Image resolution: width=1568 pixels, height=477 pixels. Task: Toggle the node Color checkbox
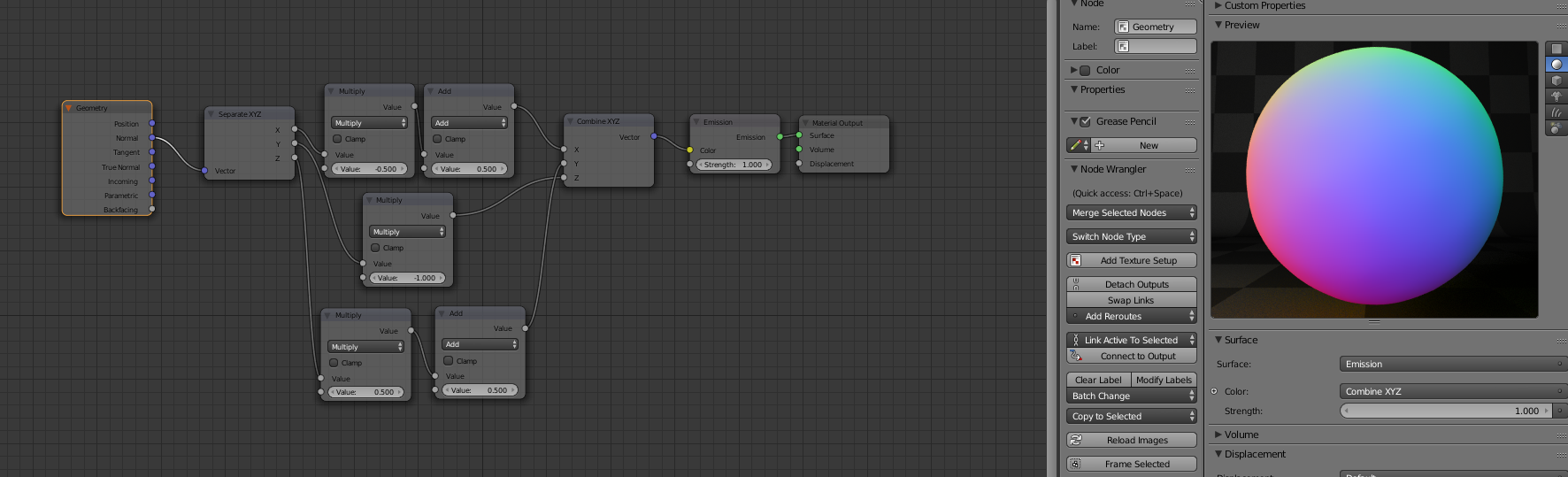[x=1086, y=70]
